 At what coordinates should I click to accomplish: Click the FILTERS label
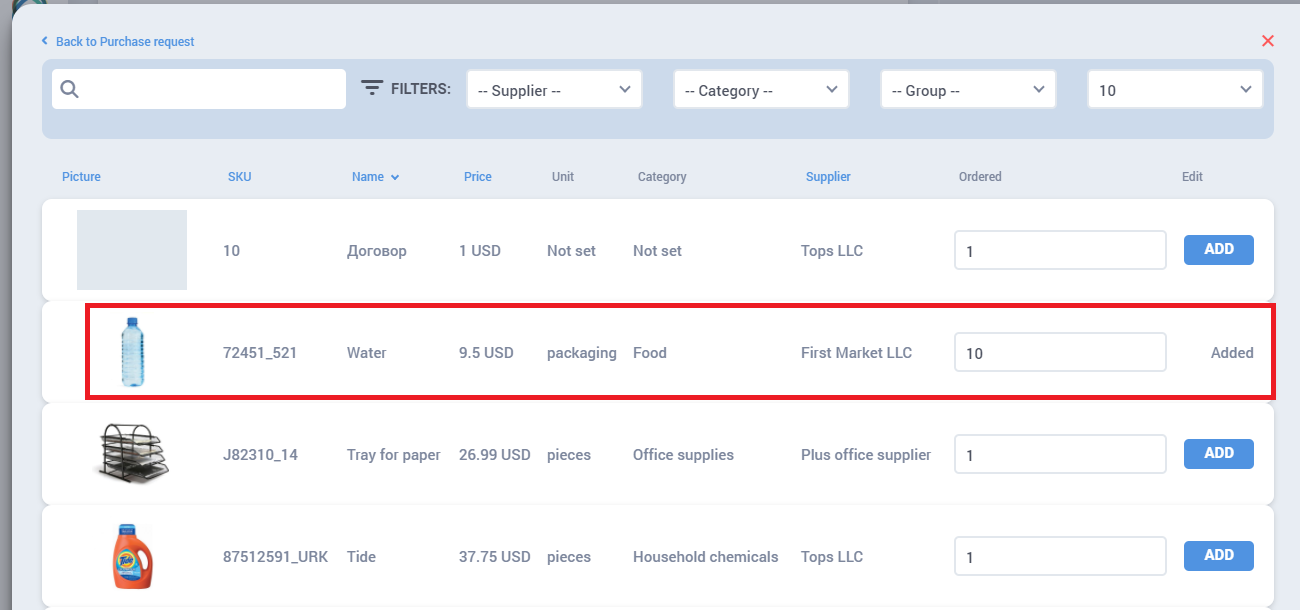click(x=421, y=89)
